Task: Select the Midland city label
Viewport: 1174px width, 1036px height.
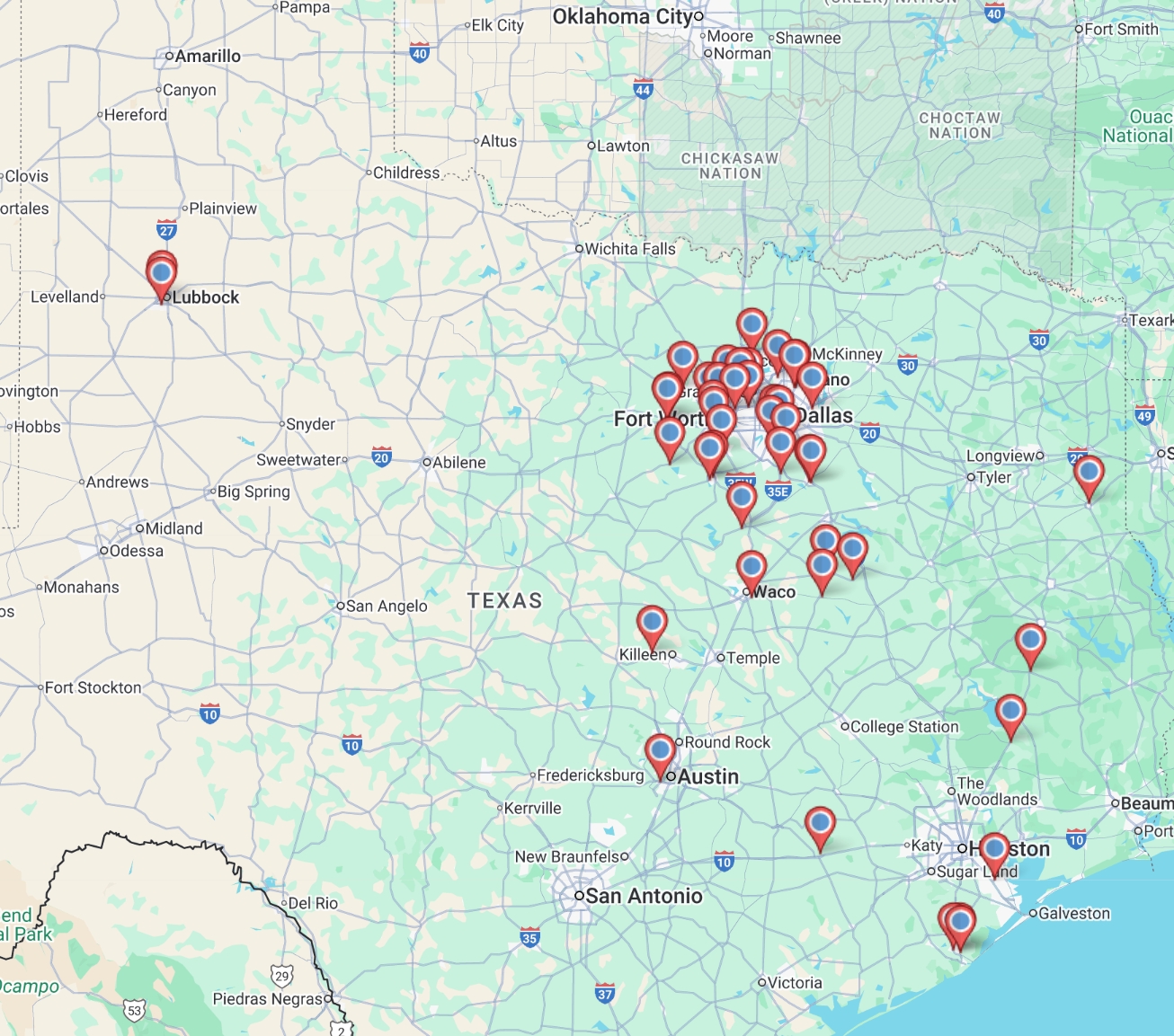Action: coord(173,528)
